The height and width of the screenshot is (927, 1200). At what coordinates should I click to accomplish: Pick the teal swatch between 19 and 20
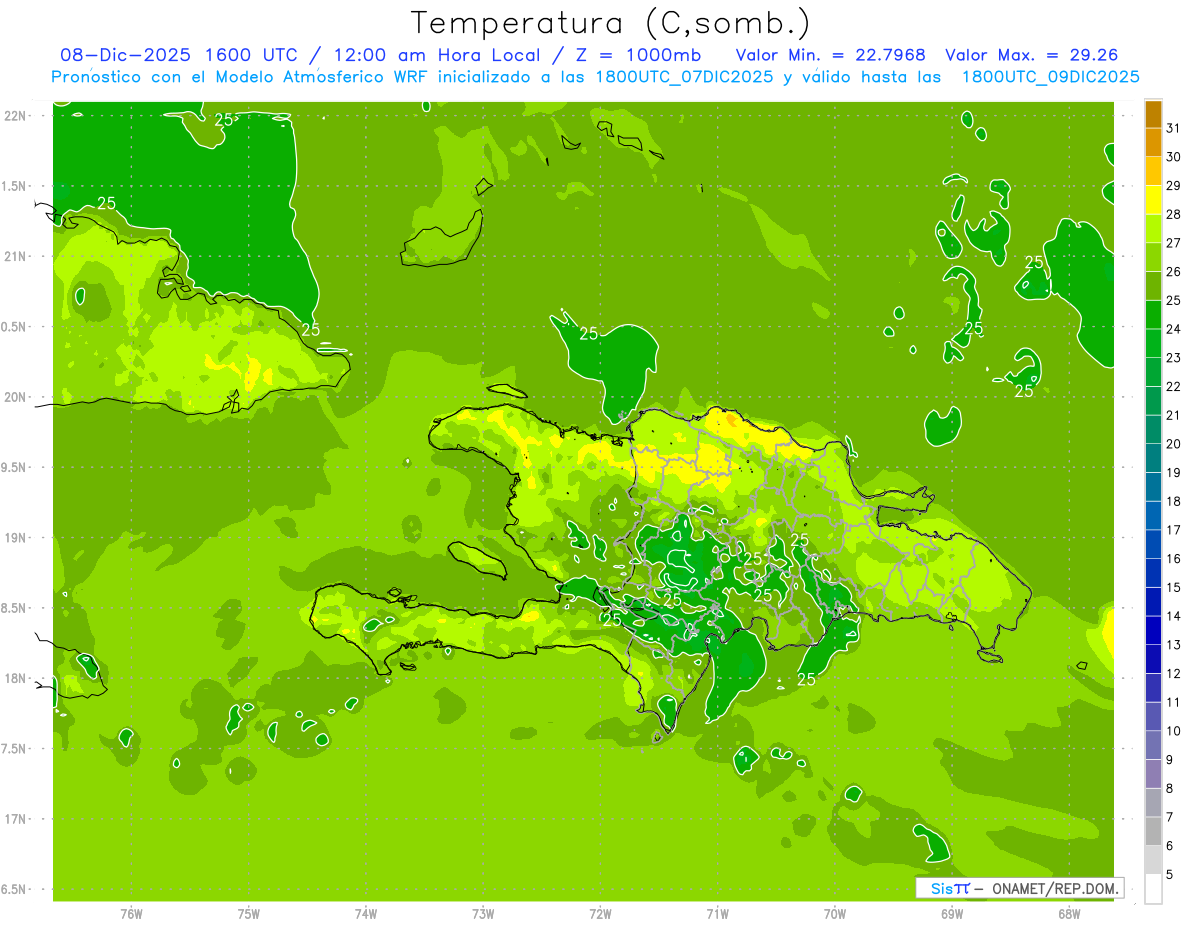pos(1153,458)
